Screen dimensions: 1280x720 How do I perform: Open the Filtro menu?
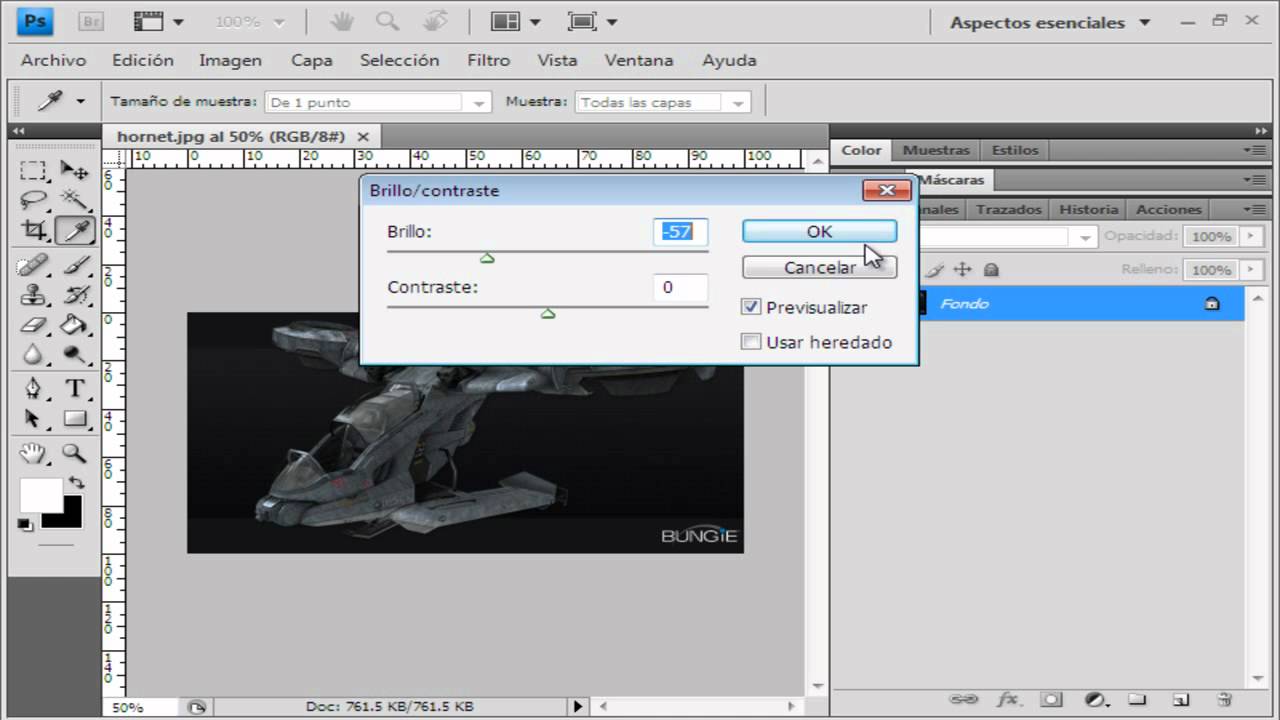click(488, 60)
